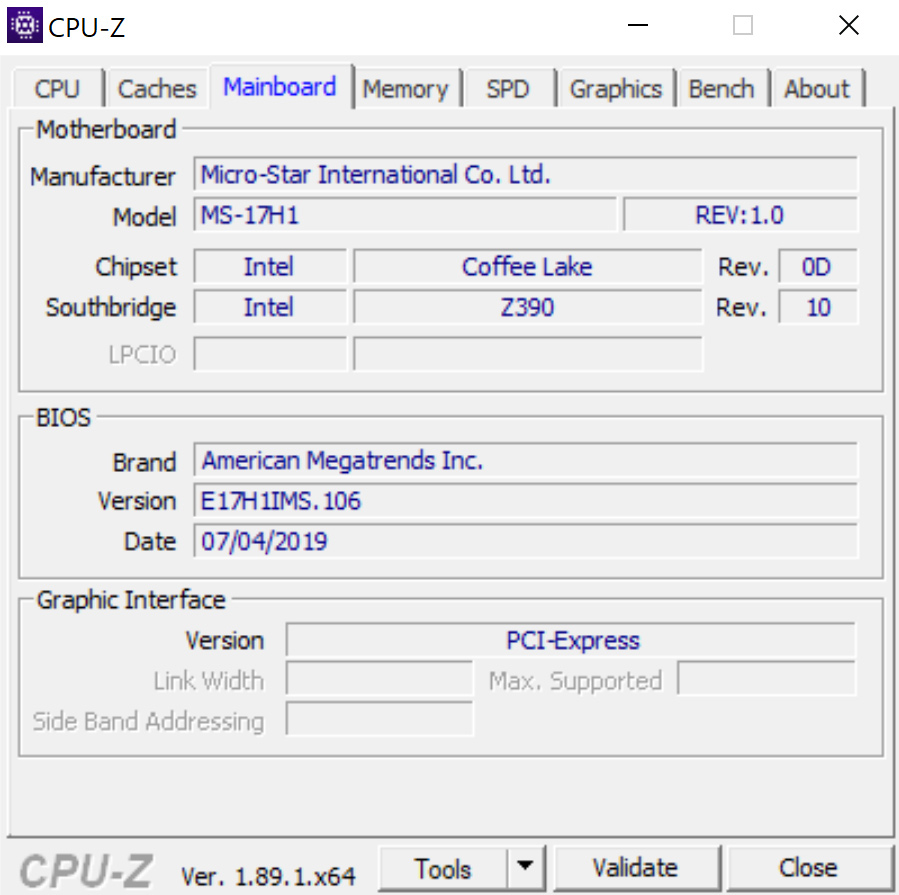Click the CPU-Z app icon in title bar
This screenshot has width=899, height=895.
tap(24, 25)
